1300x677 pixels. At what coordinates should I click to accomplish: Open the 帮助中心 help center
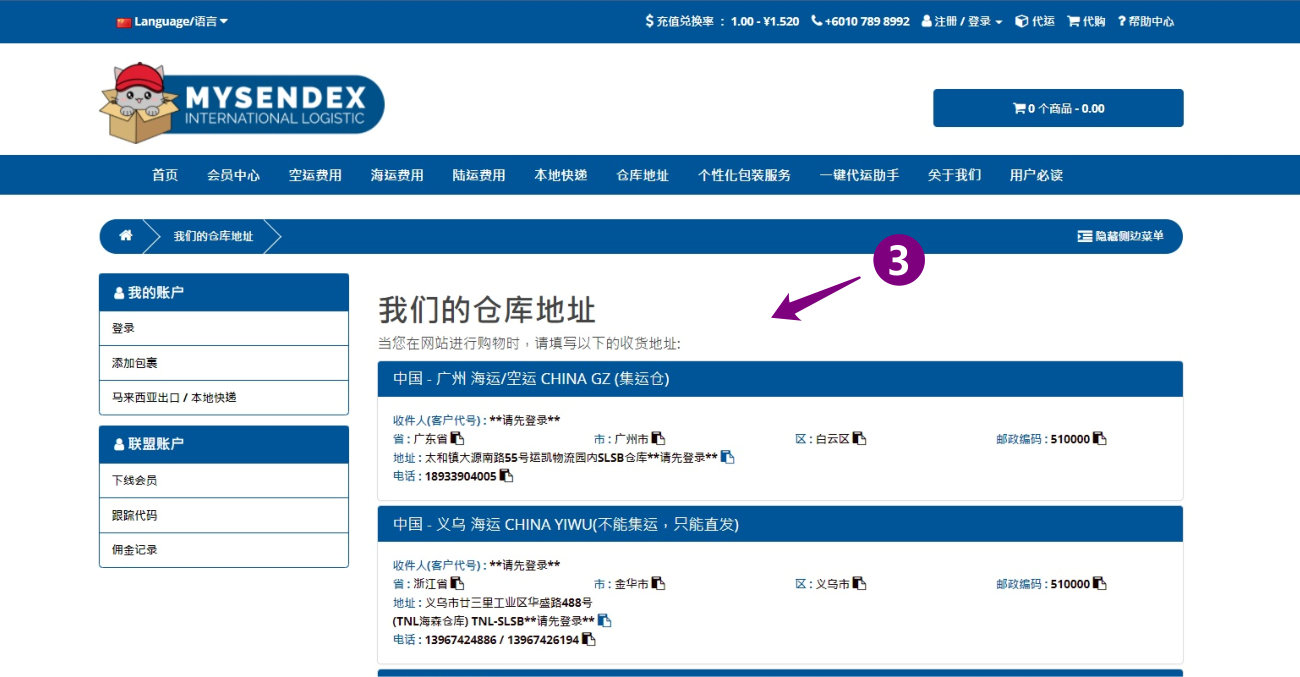coord(1145,21)
